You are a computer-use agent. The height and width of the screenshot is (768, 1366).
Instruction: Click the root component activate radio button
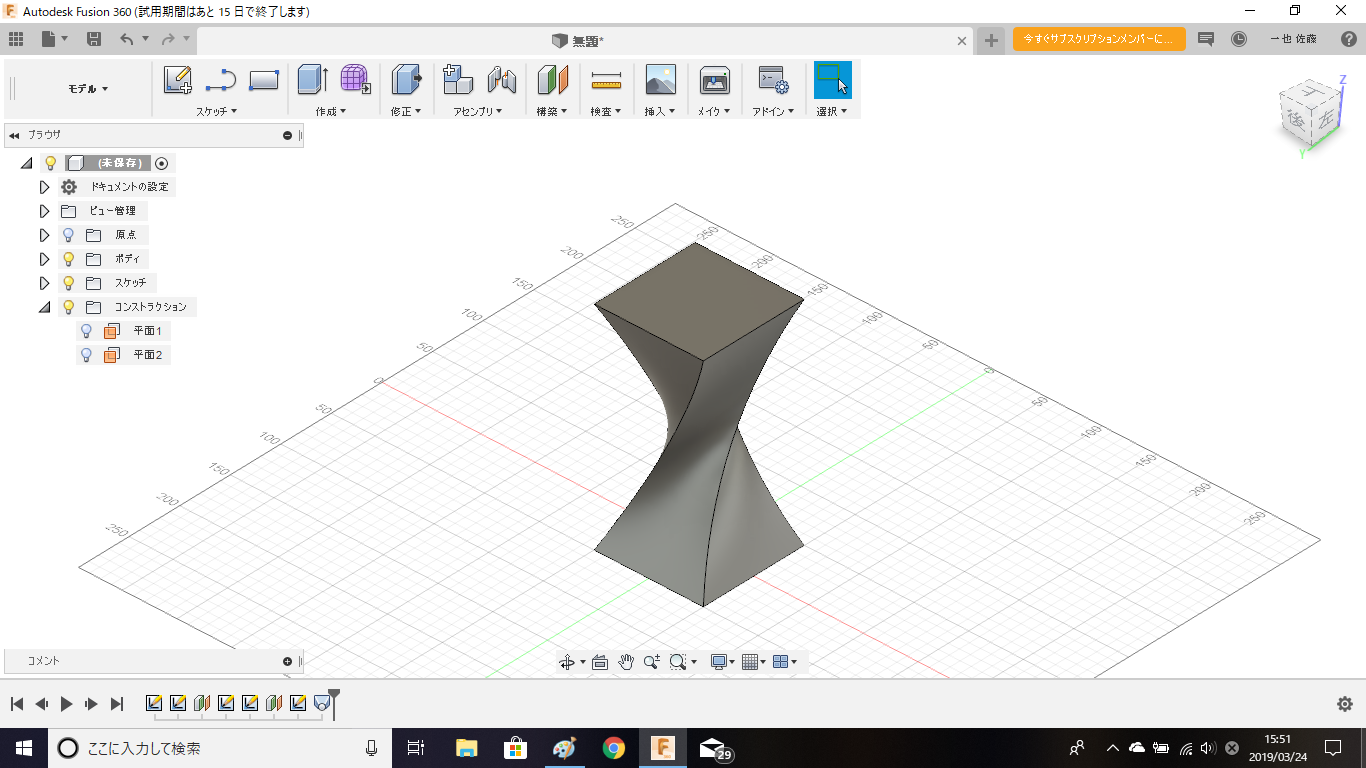coord(162,163)
